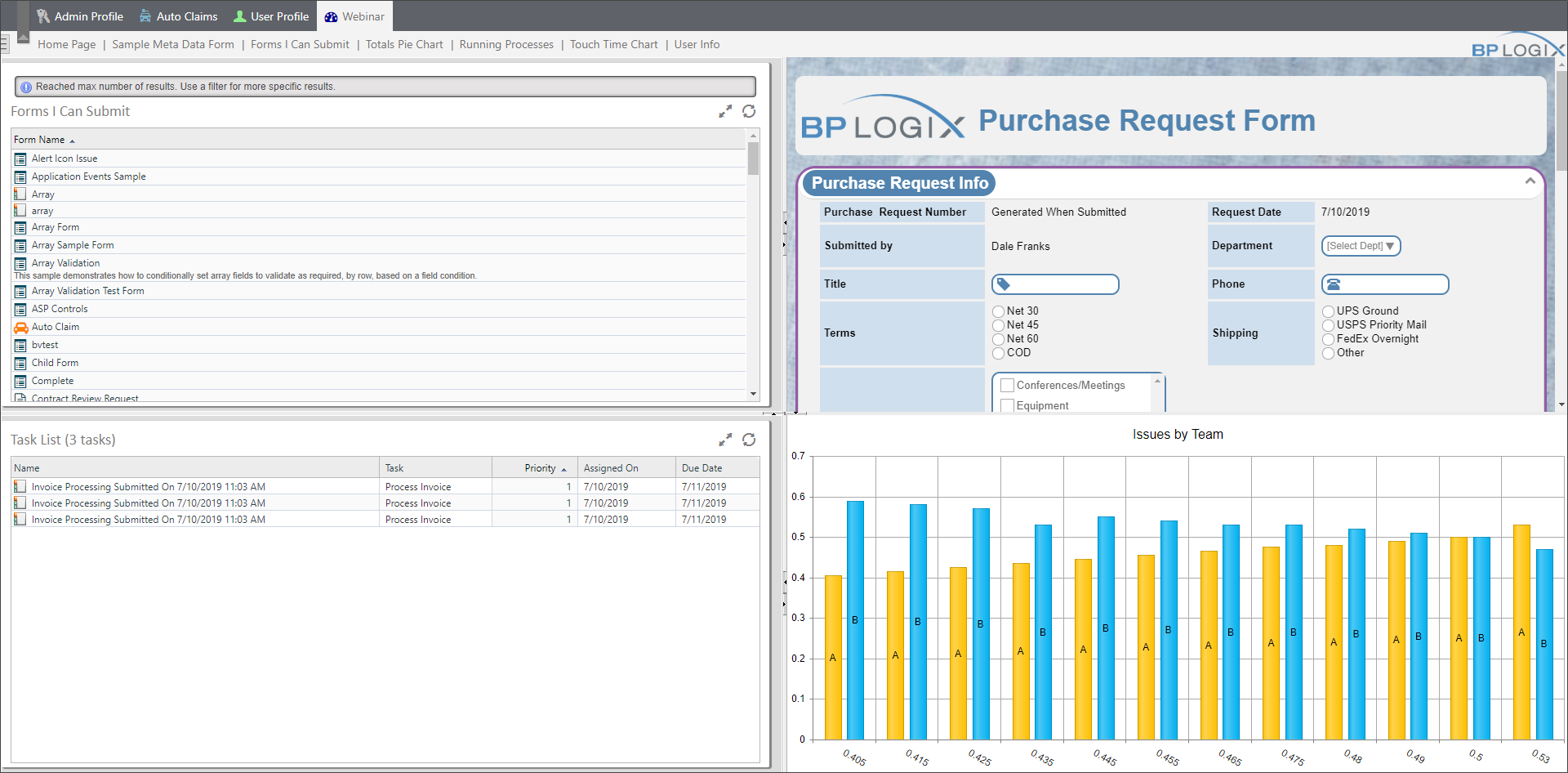The width and height of the screenshot is (1568, 773).
Task: Go to Running Processes page
Action: coord(506,45)
